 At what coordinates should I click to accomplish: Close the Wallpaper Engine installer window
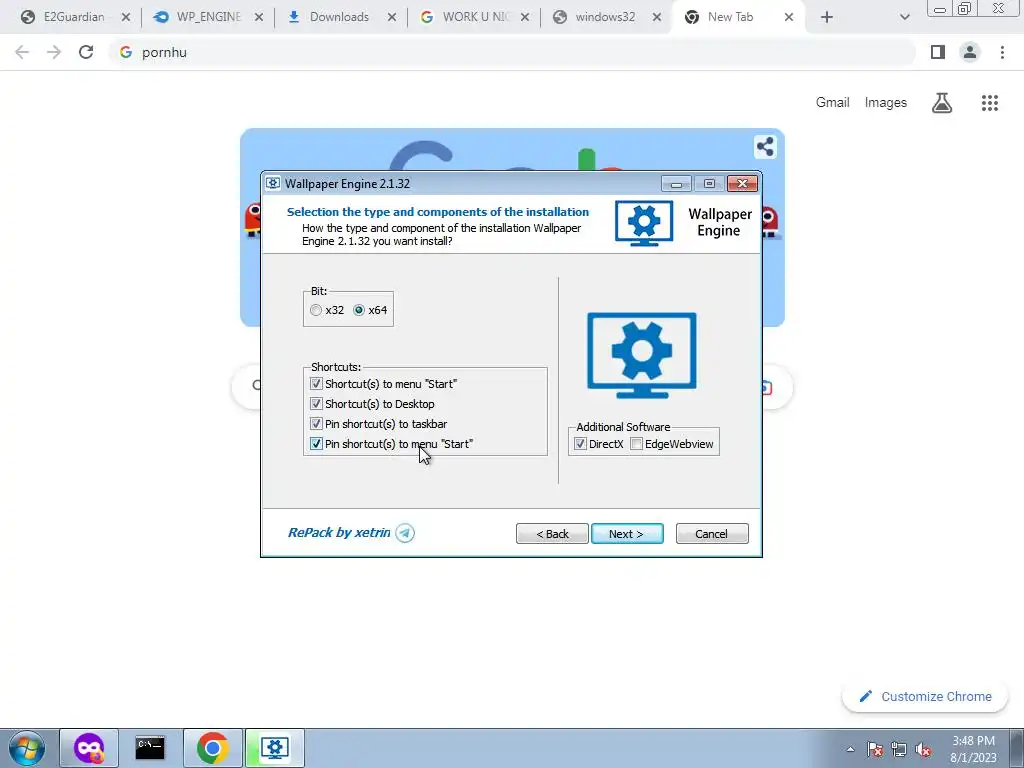pos(743,184)
